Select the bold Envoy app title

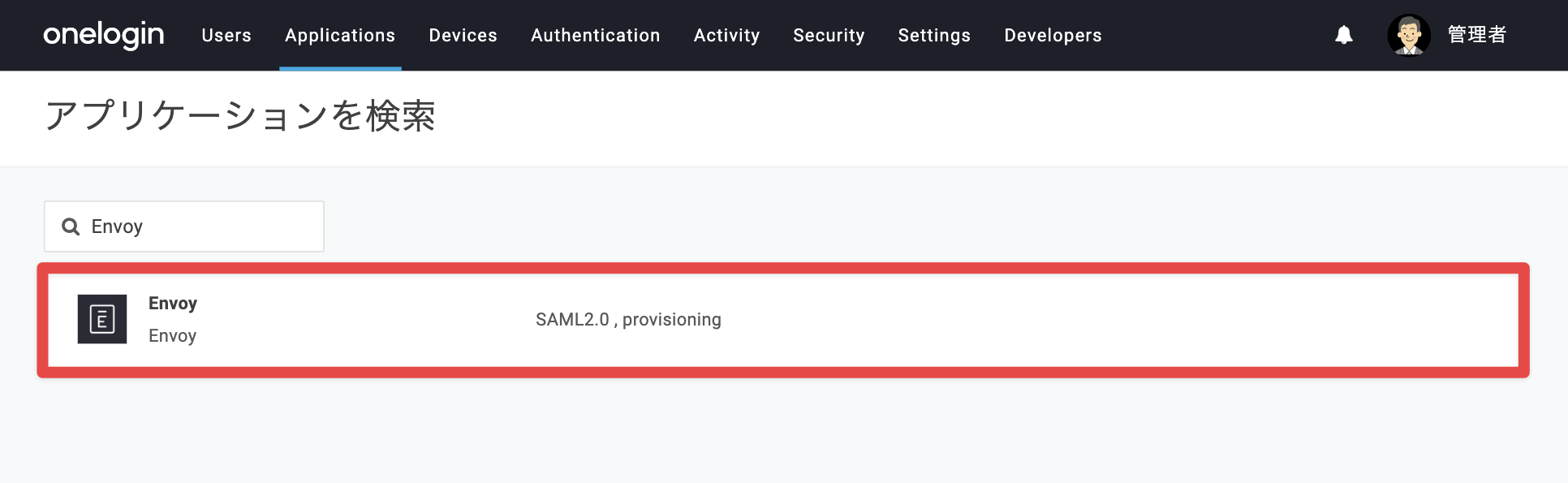pyautogui.click(x=173, y=304)
